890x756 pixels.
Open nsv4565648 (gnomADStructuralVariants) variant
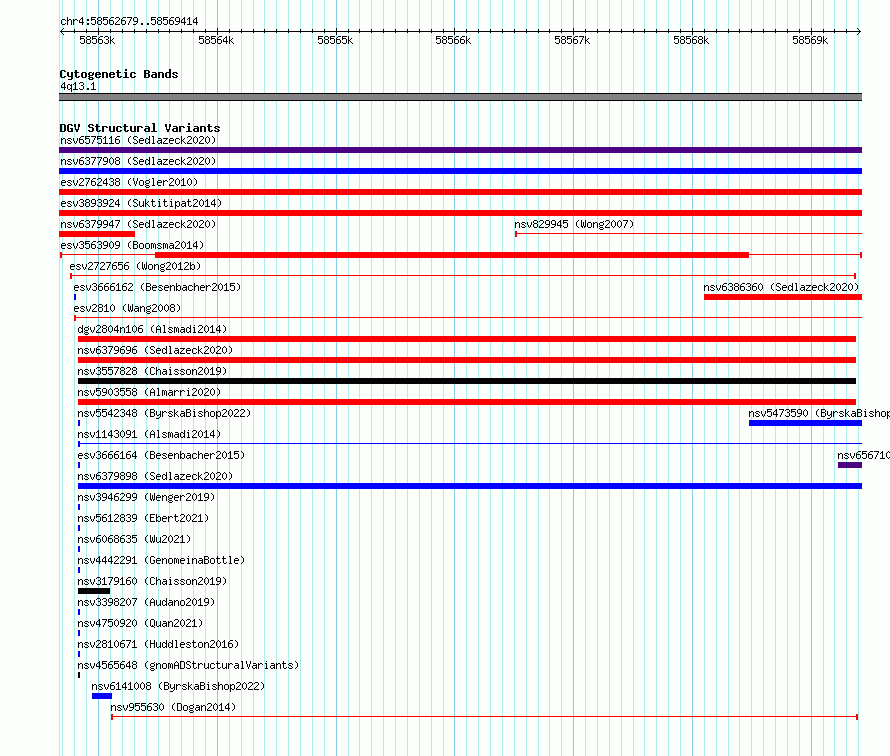pos(188,665)
